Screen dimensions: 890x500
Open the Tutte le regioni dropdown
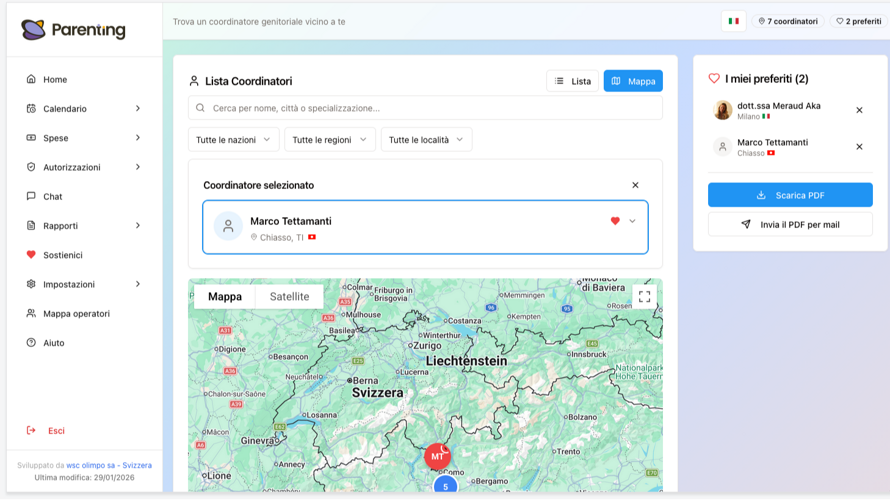329,140
